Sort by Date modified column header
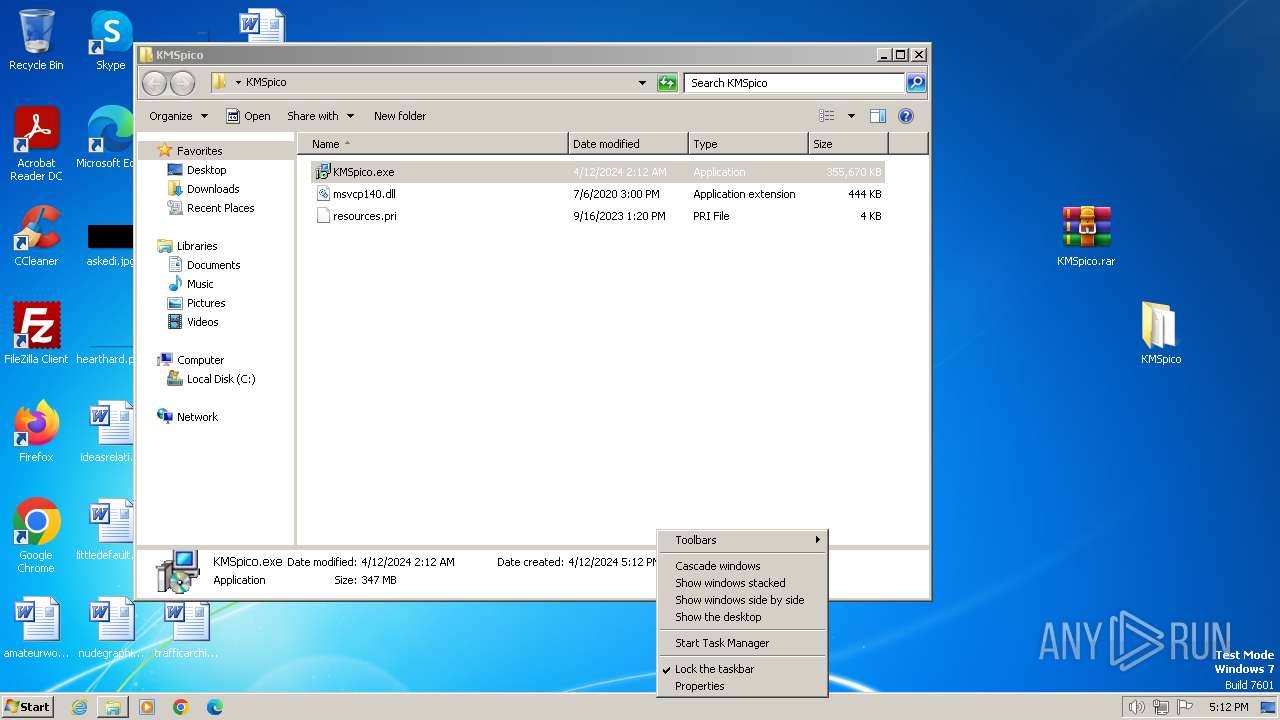 [628, 144]
